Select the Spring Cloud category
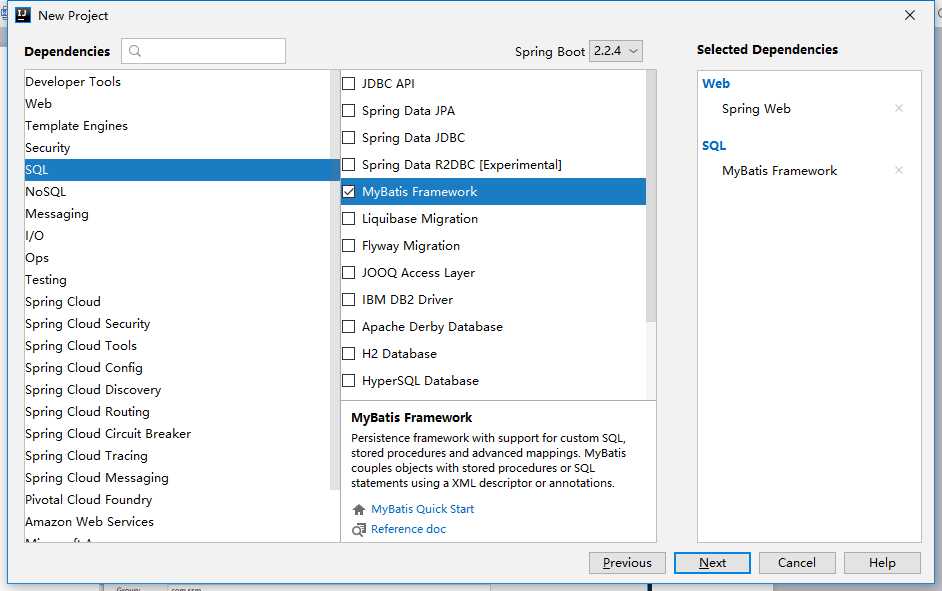 (178, 302)
